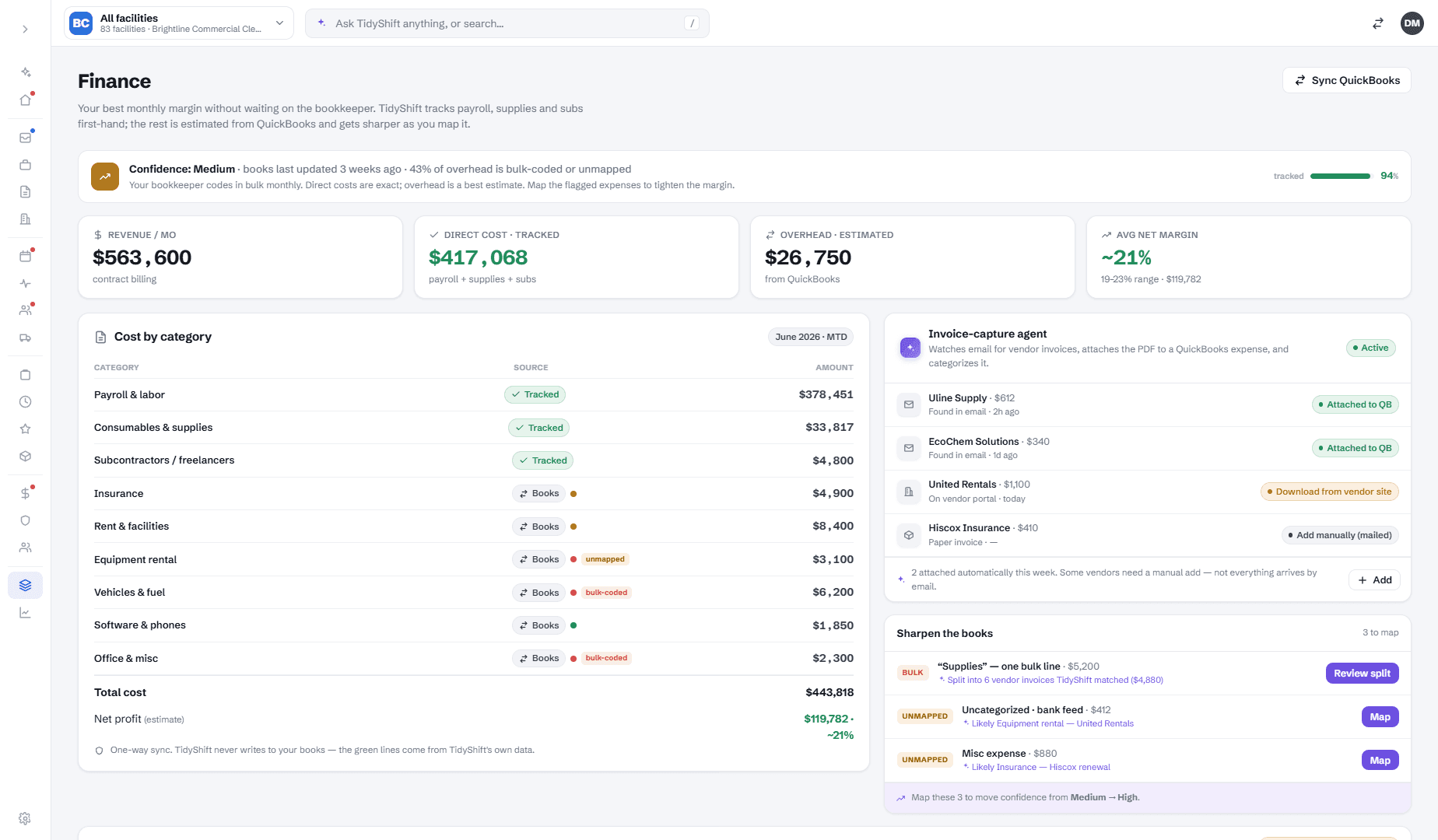Click Download from vendor site for United Rentals

(1329, 492)
